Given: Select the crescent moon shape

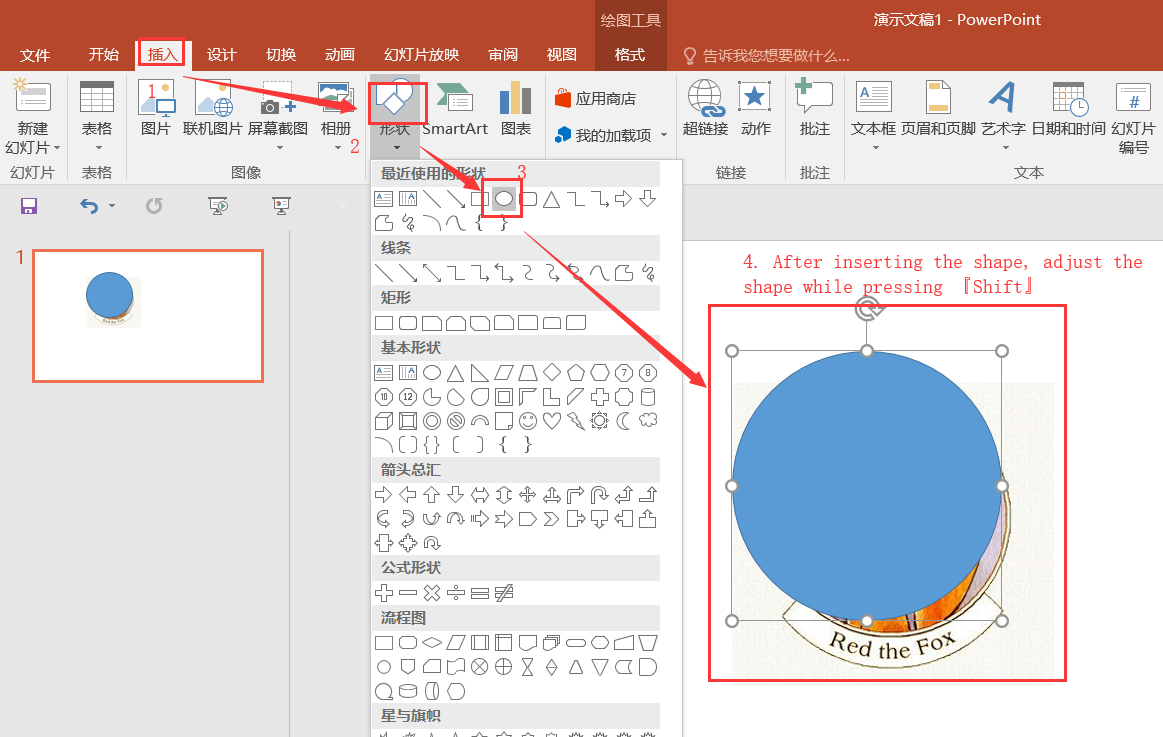Looking at the screenshot, I should [x=624, y=420].
